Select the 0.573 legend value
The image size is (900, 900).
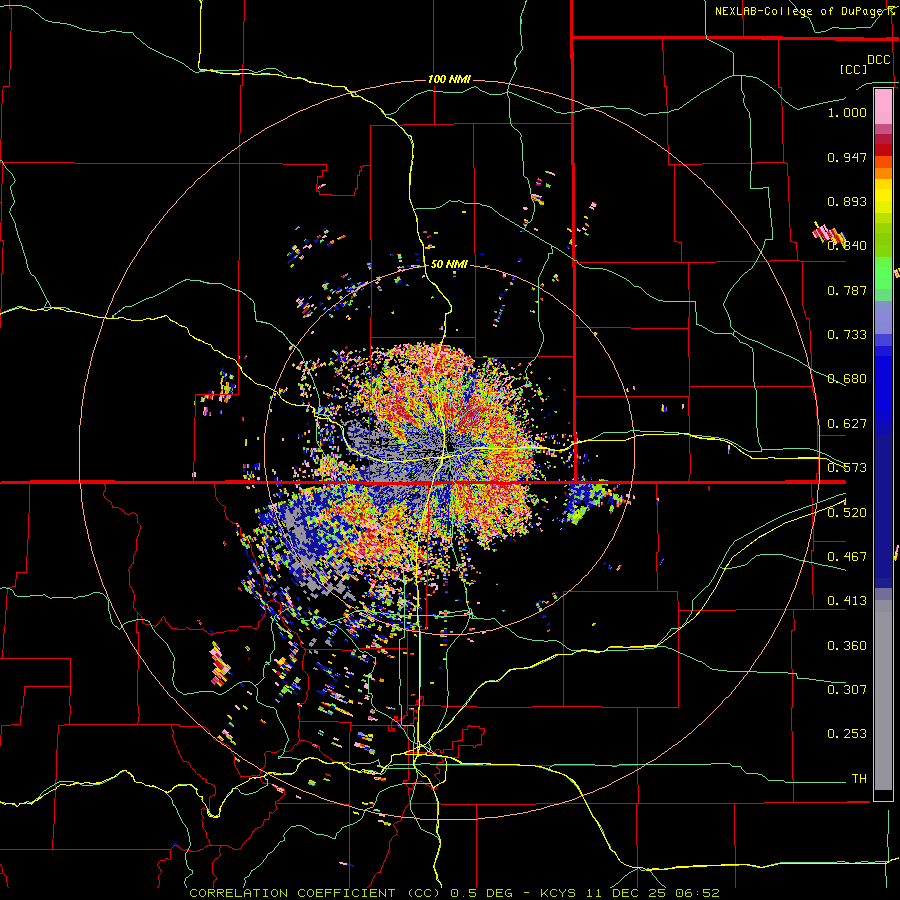click(x=847, y=468)
